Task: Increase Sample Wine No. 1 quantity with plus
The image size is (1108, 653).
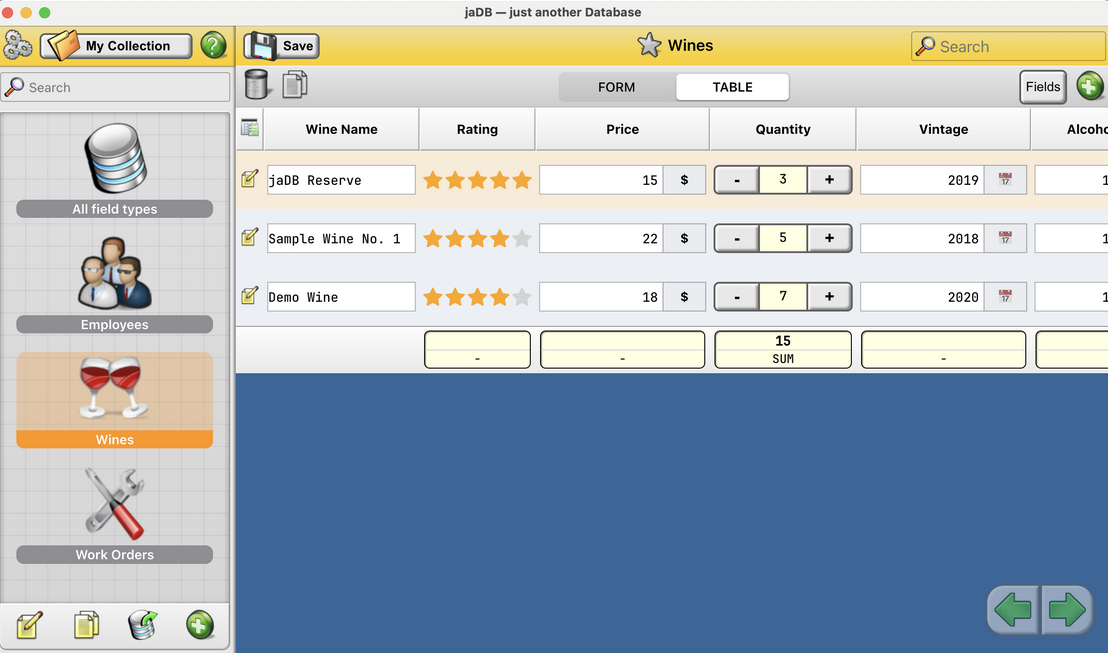Action: (x=829, y=238)
